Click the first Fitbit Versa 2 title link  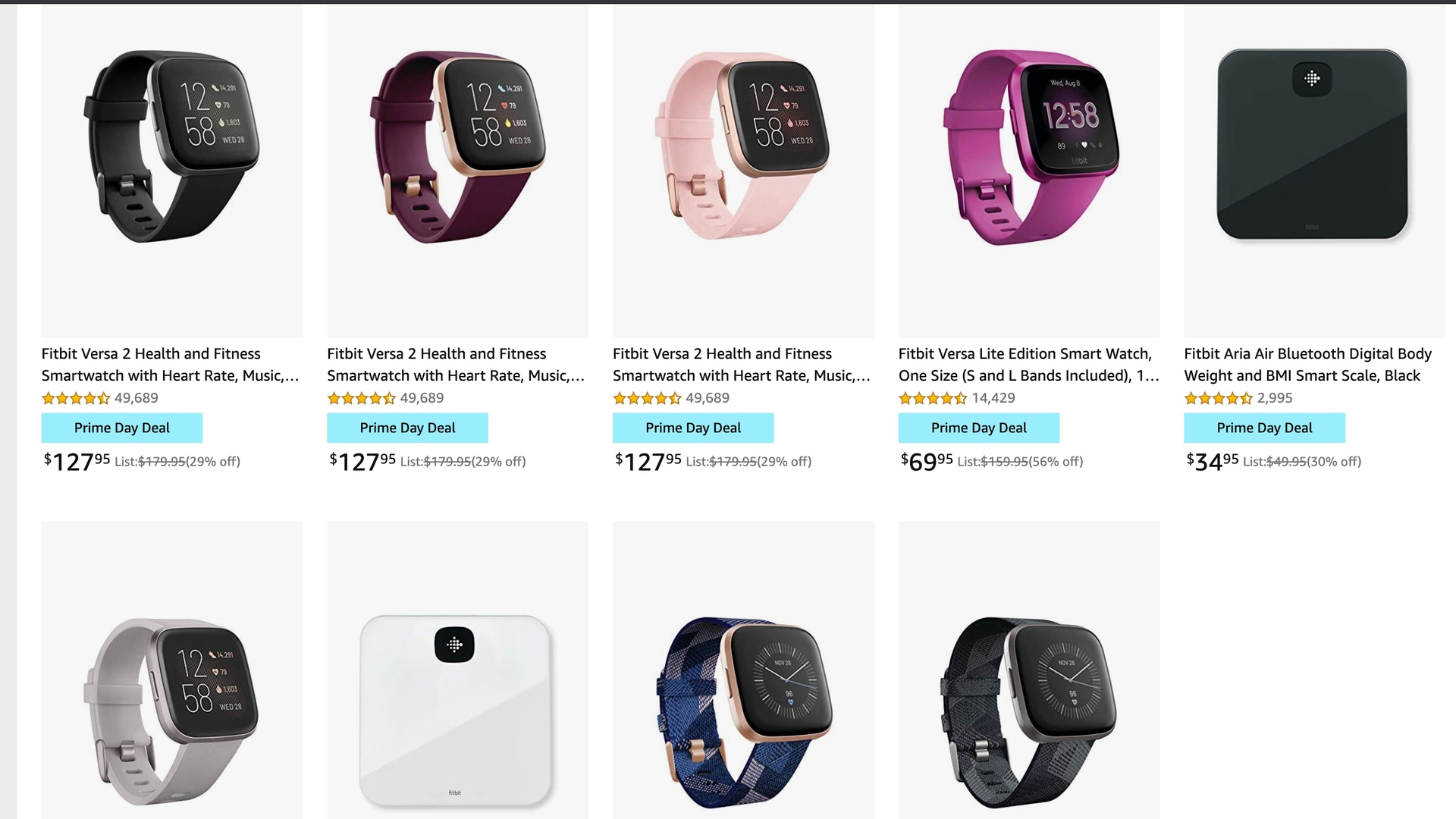[x=171, y=364]
